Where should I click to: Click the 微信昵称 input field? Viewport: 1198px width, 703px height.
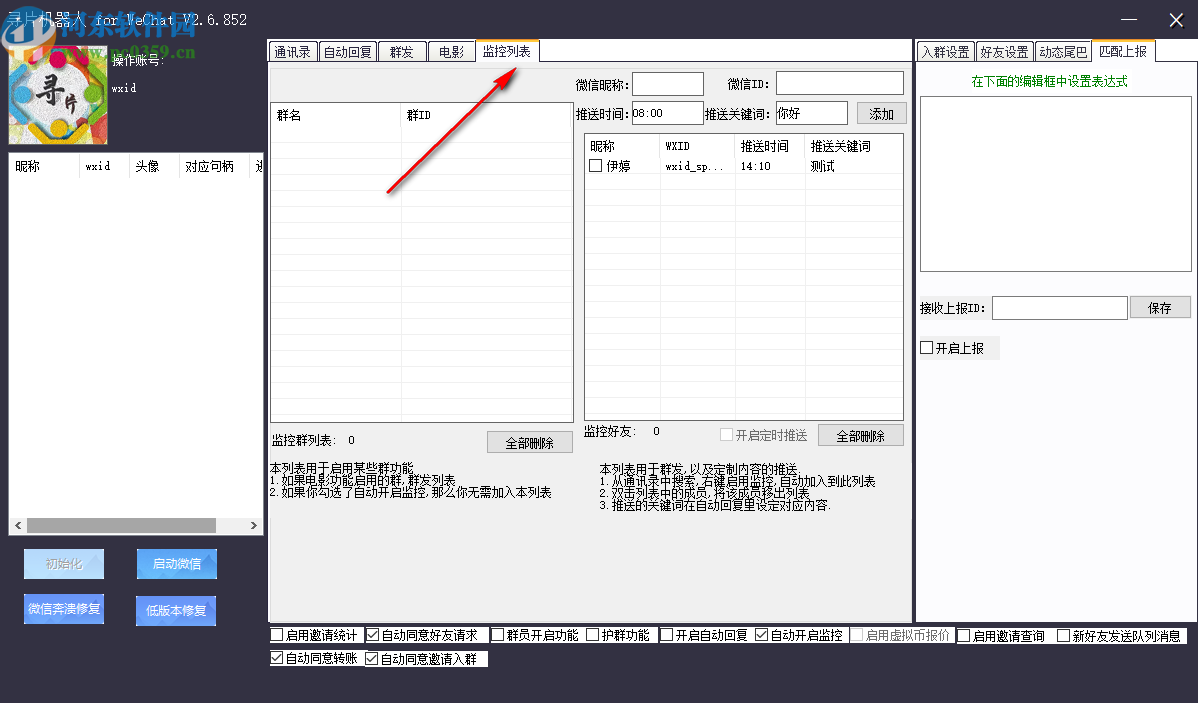668,84
